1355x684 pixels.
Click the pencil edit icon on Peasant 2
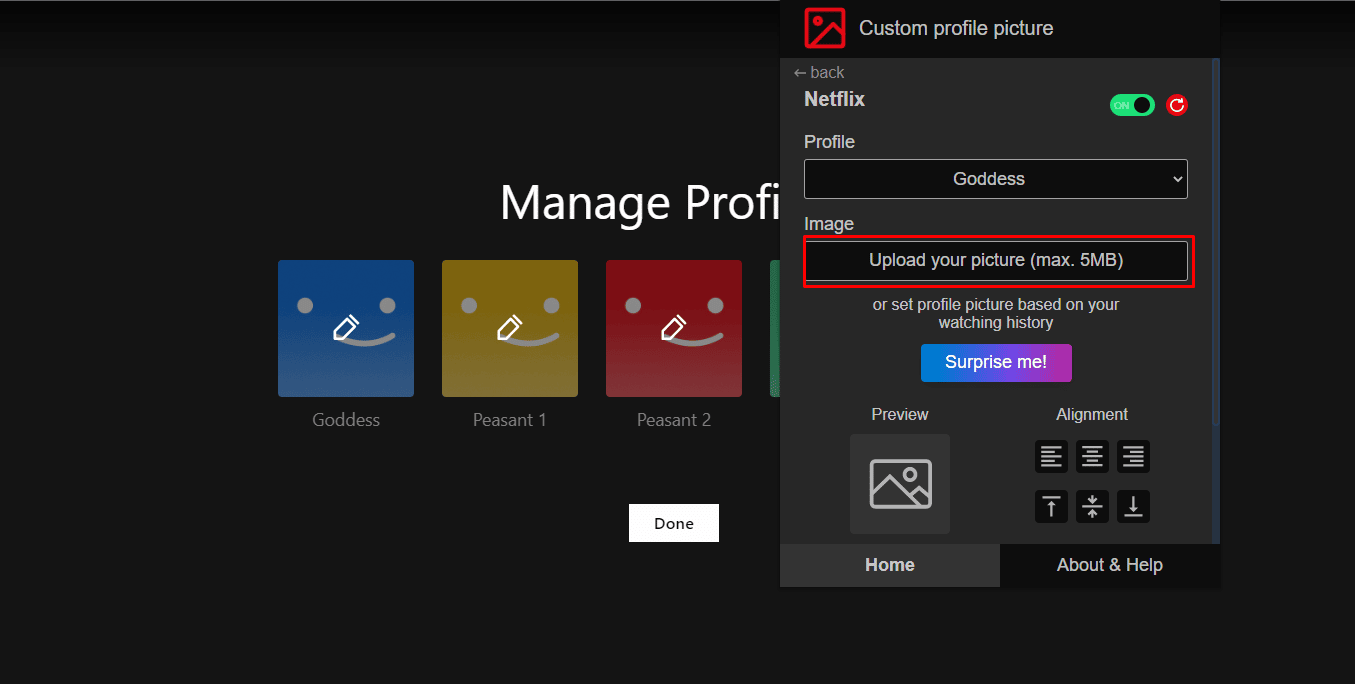(674, 328)
